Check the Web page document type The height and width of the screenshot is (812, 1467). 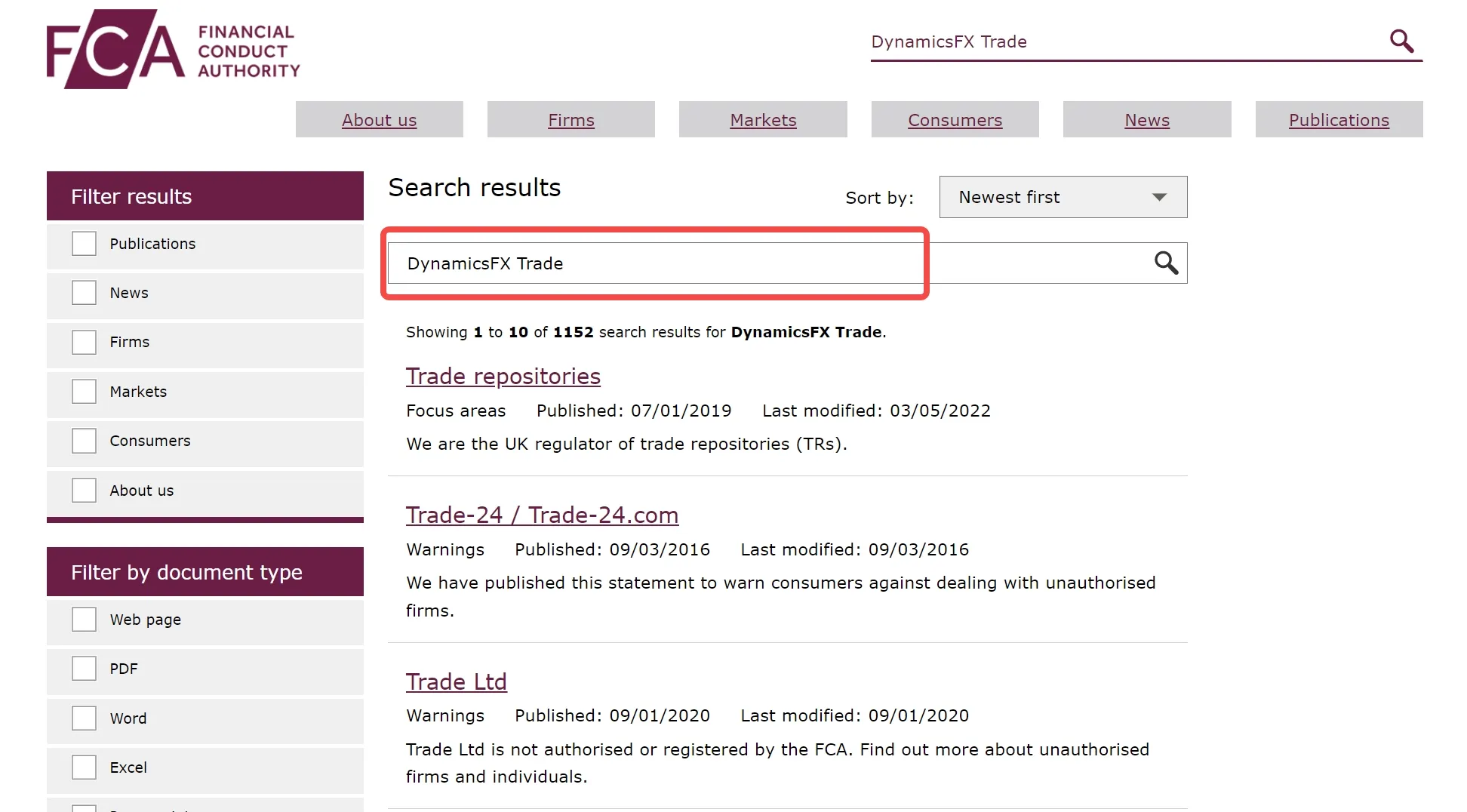84,620
